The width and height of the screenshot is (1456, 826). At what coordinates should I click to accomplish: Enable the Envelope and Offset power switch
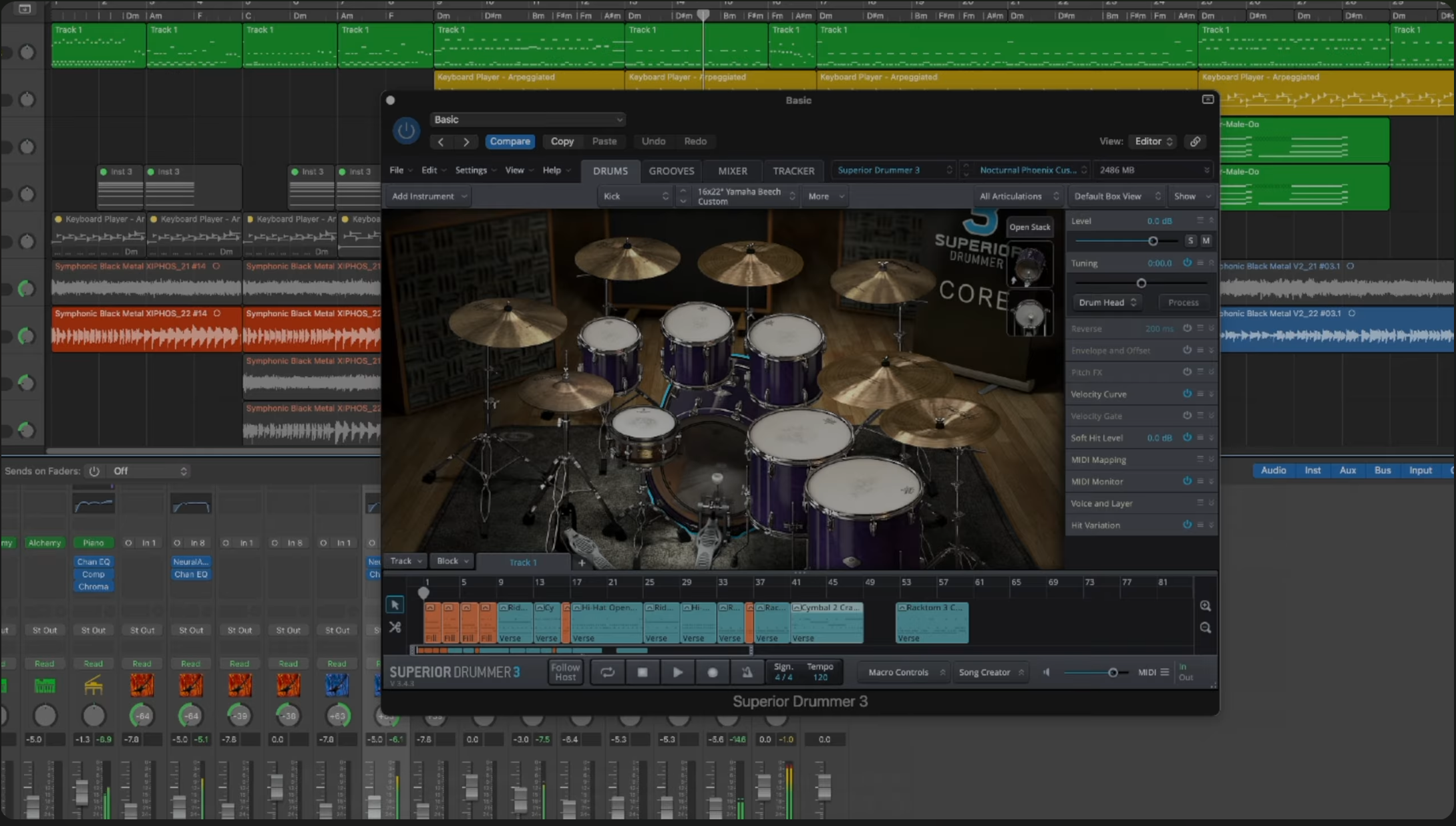pos(1187,350)
